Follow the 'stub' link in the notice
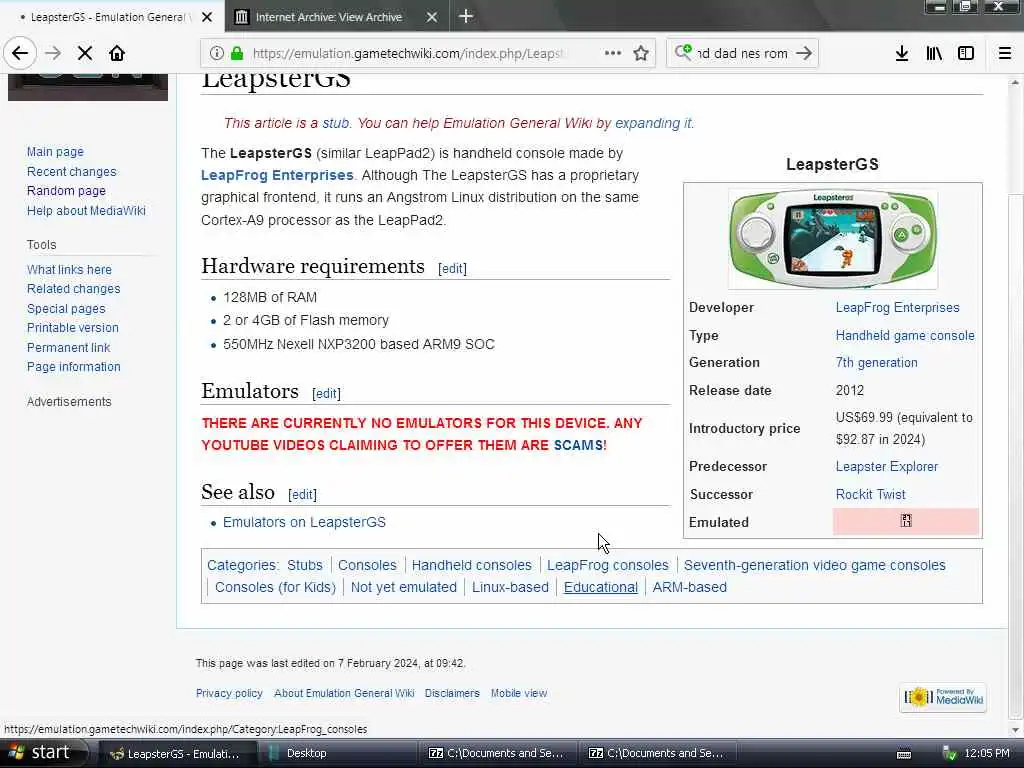Image resolution: width=1024 pixels, height=768 pixels. pos(336,123)
